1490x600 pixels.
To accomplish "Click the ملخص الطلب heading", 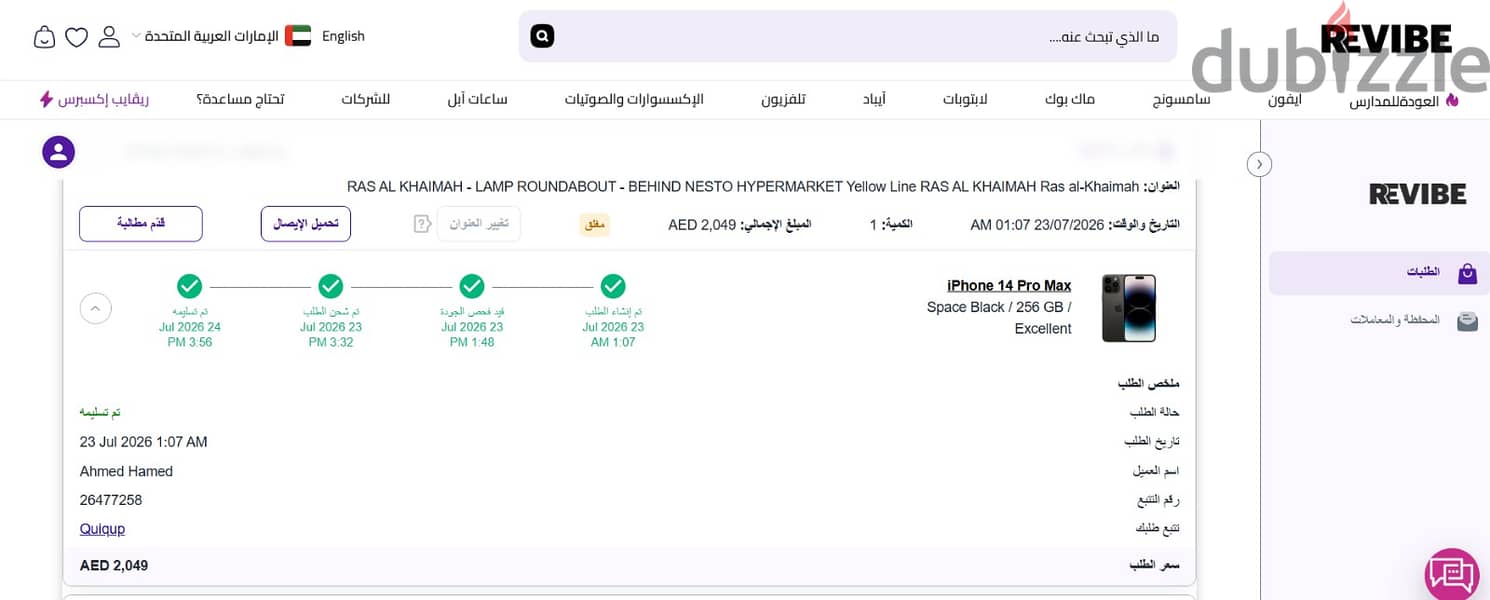I will coord(1149,384).
